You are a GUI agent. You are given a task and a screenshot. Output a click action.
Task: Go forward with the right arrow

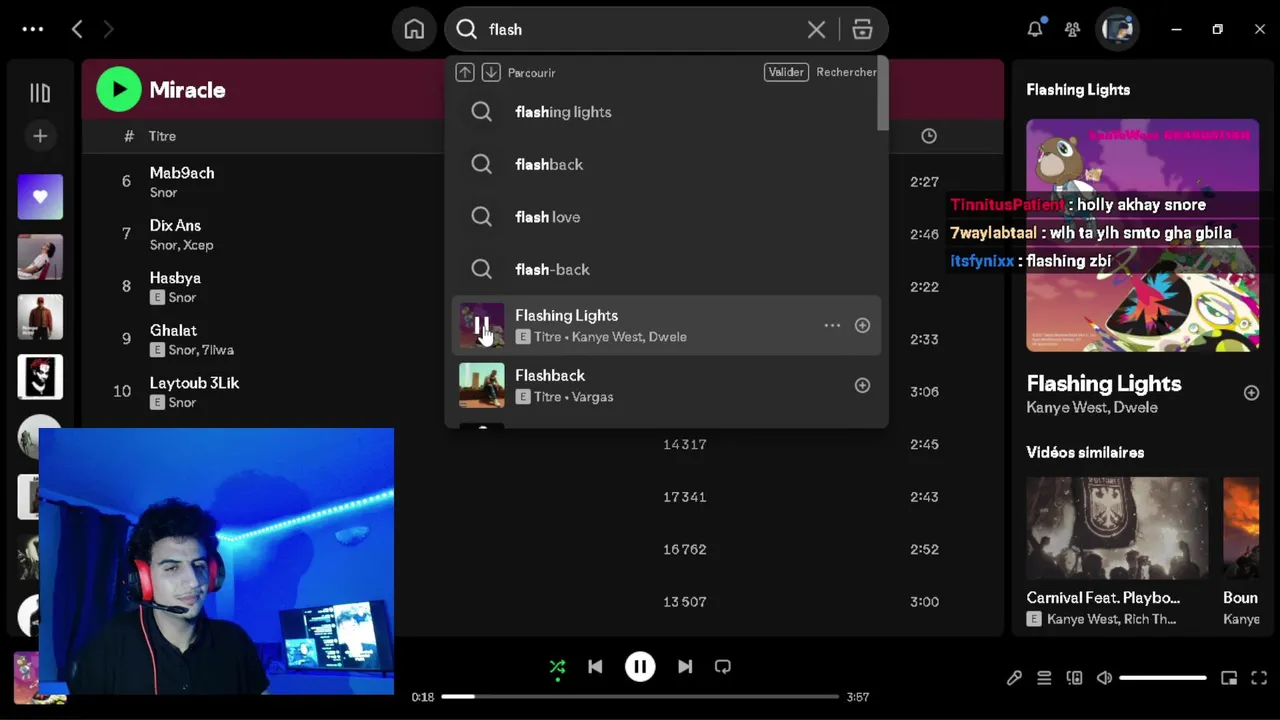108,29
